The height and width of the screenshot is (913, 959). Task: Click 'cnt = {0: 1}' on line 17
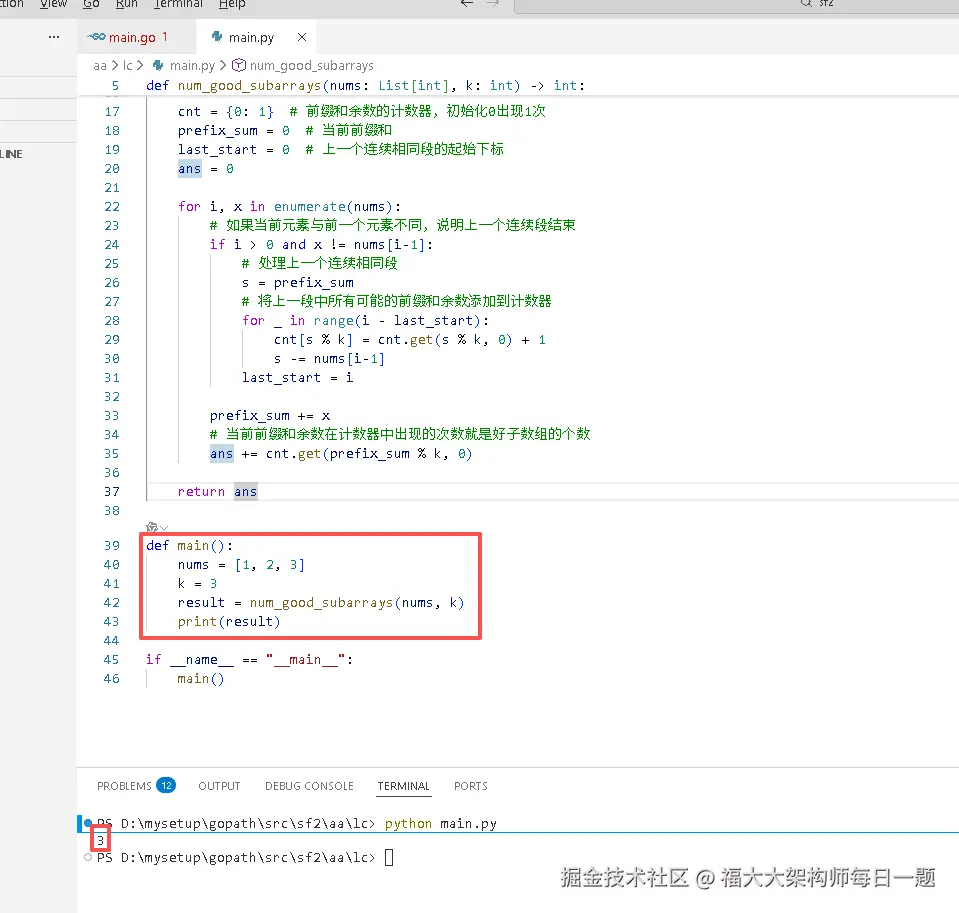click(x=226, y=111)
